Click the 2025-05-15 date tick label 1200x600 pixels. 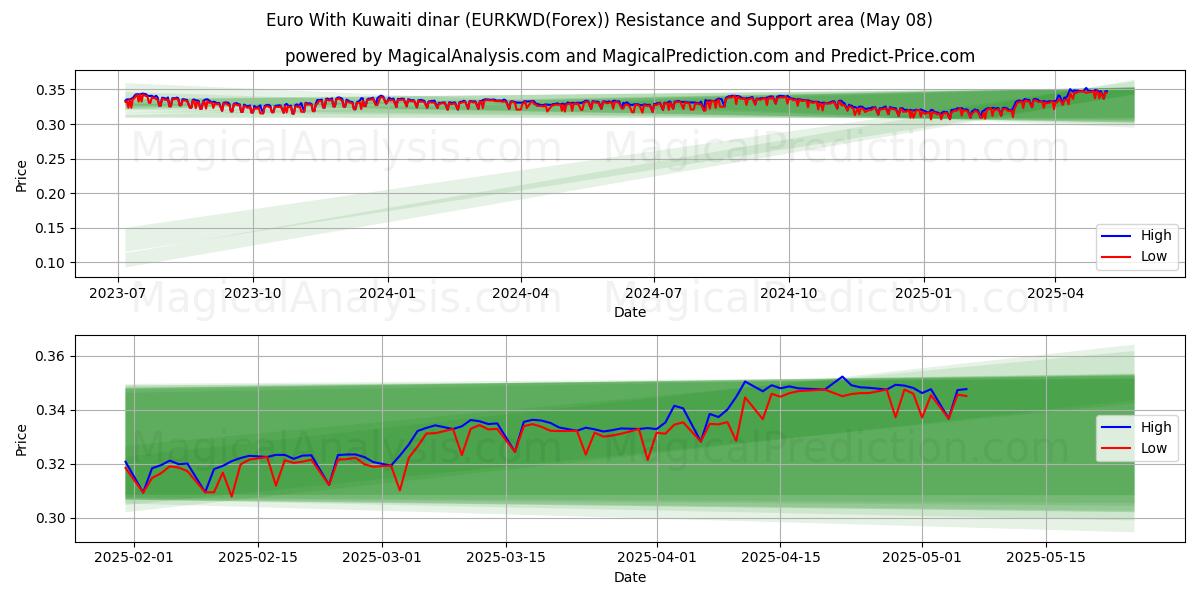[1046, 559]
